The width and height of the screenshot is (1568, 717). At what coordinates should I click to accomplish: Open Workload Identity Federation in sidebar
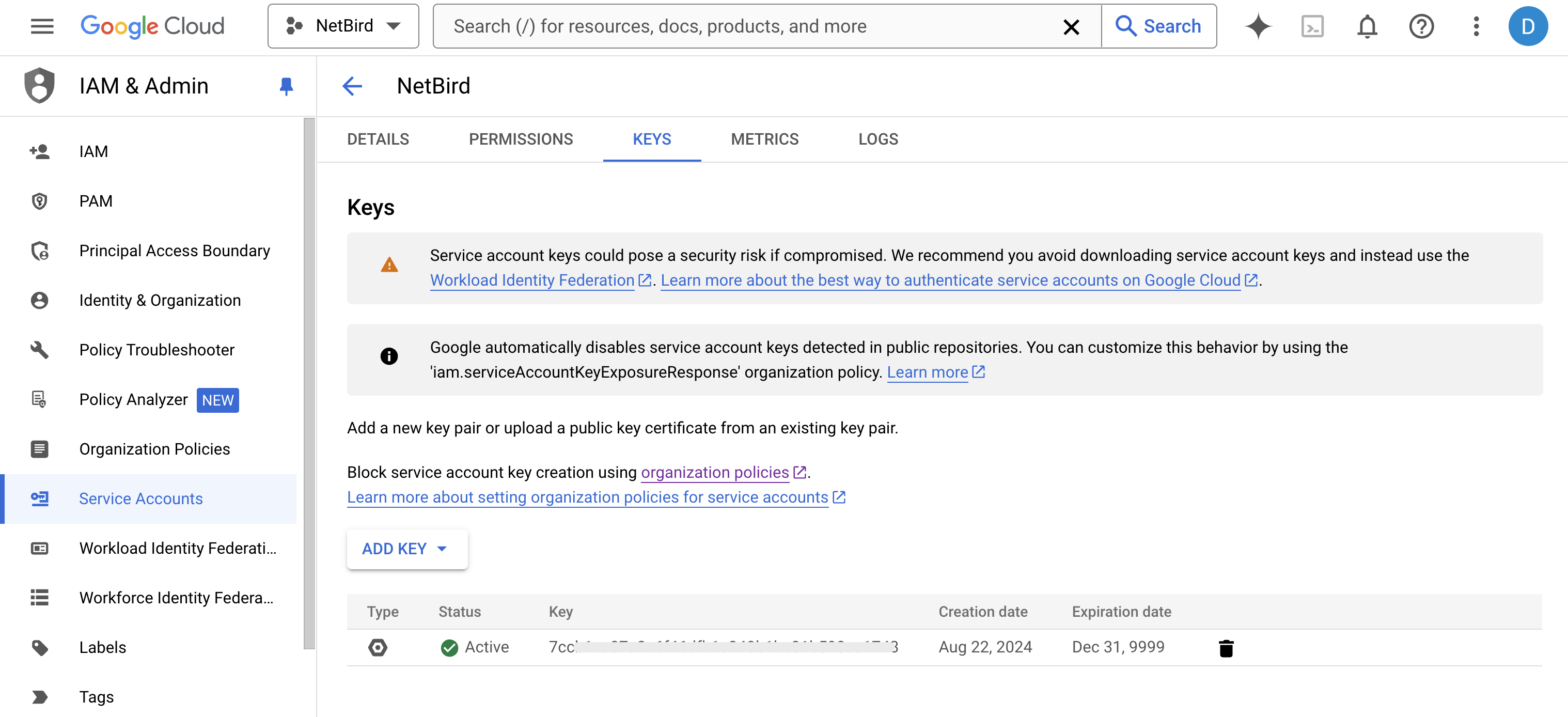[x=177, y=548]
